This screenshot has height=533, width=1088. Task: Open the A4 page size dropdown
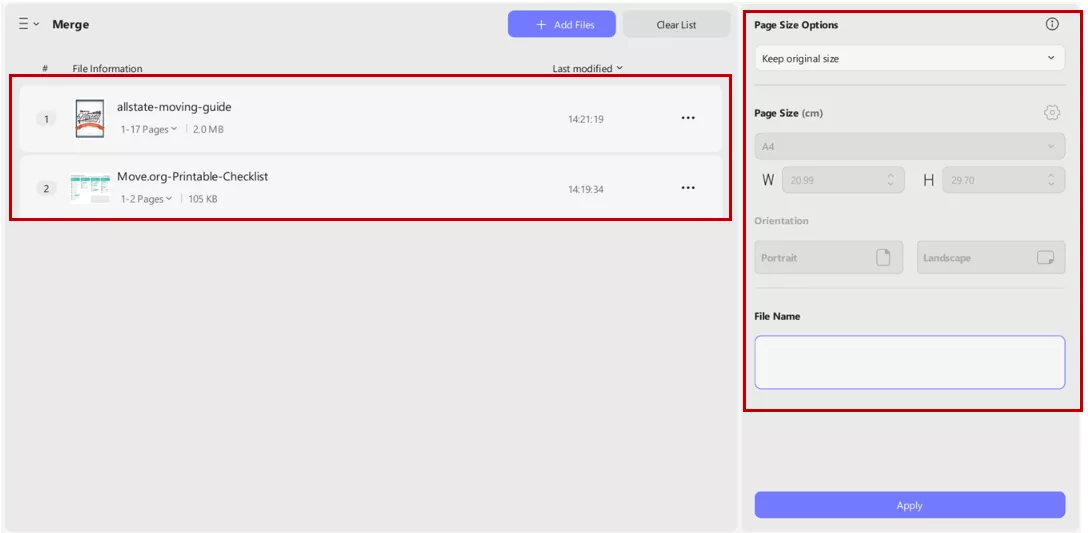point(909,146)
